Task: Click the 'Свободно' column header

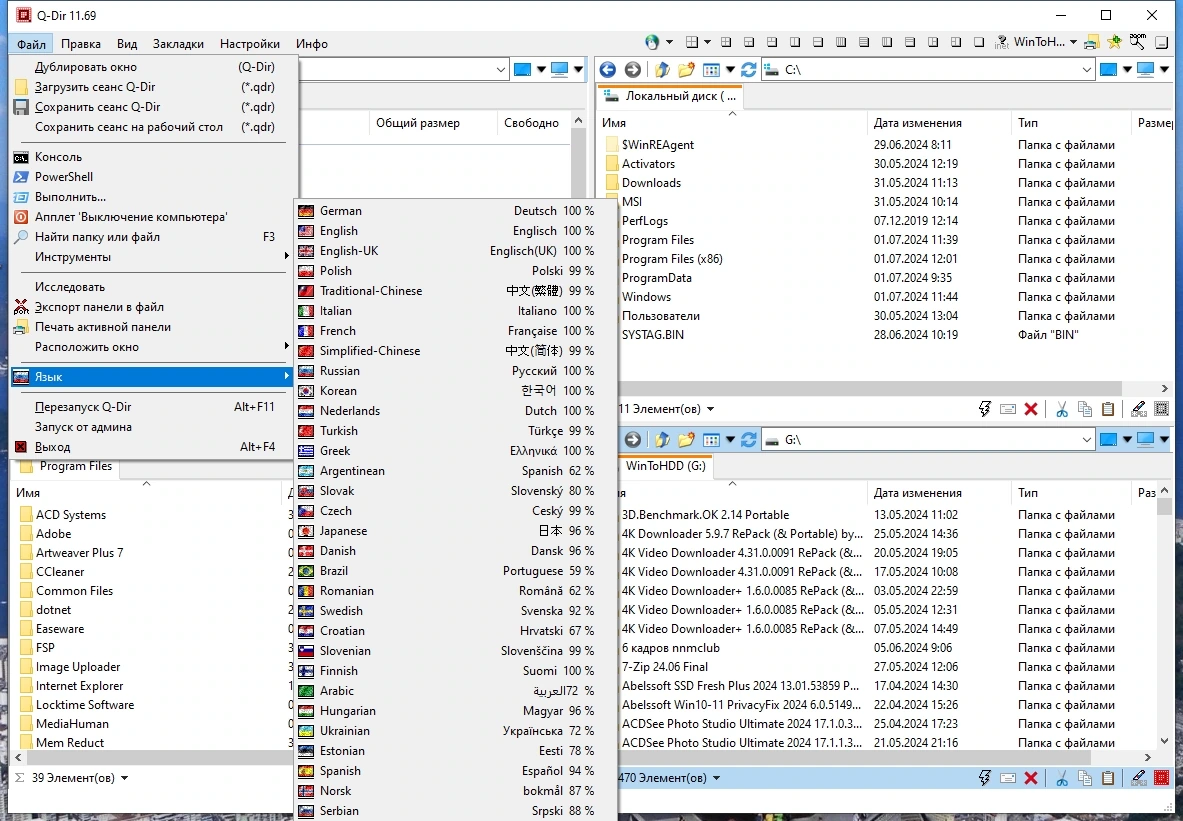Action: click(532, 123)
